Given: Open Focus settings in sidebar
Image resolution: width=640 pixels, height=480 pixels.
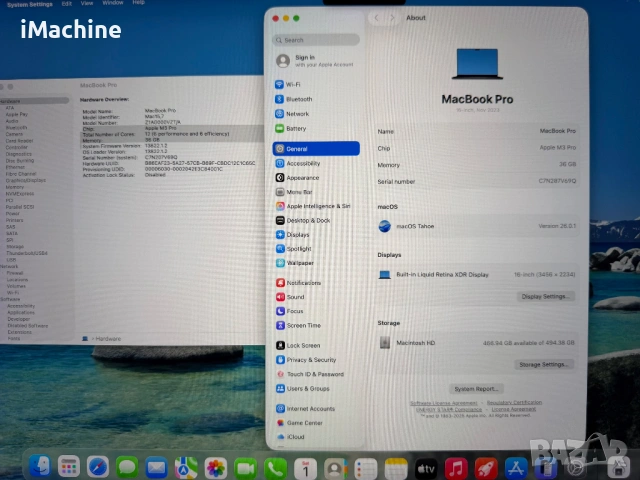Looking at the screenshot, I should click(289, 311).
